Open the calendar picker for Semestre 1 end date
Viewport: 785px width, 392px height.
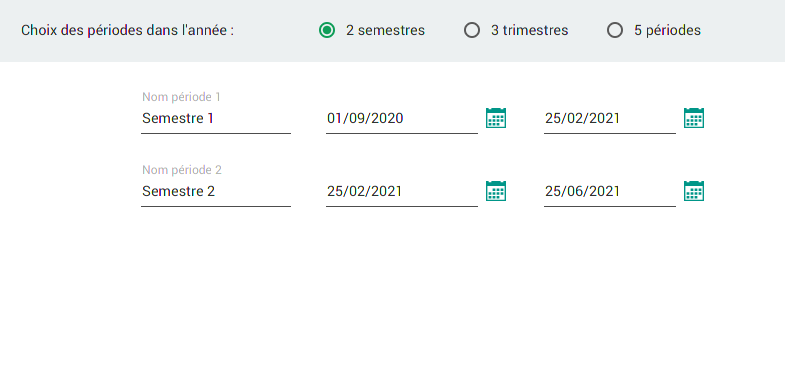(694, 118)
